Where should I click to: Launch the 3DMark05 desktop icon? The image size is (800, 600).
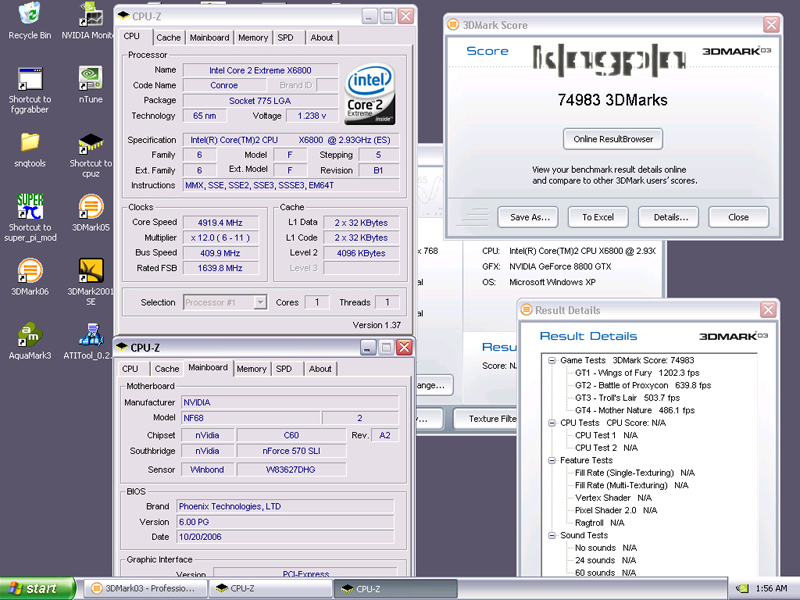tap(91, 207)
